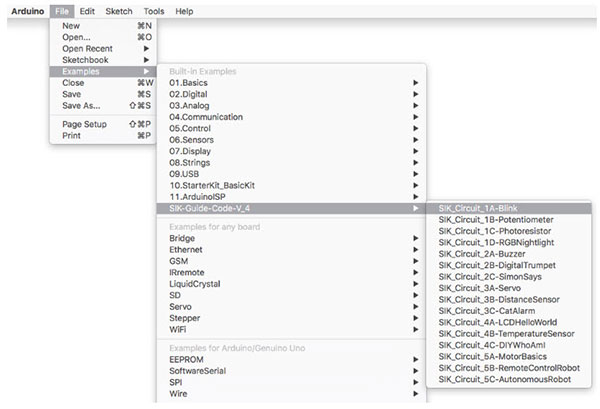
Task: Expand the Open Recent submenu
Action: point(103,49)
